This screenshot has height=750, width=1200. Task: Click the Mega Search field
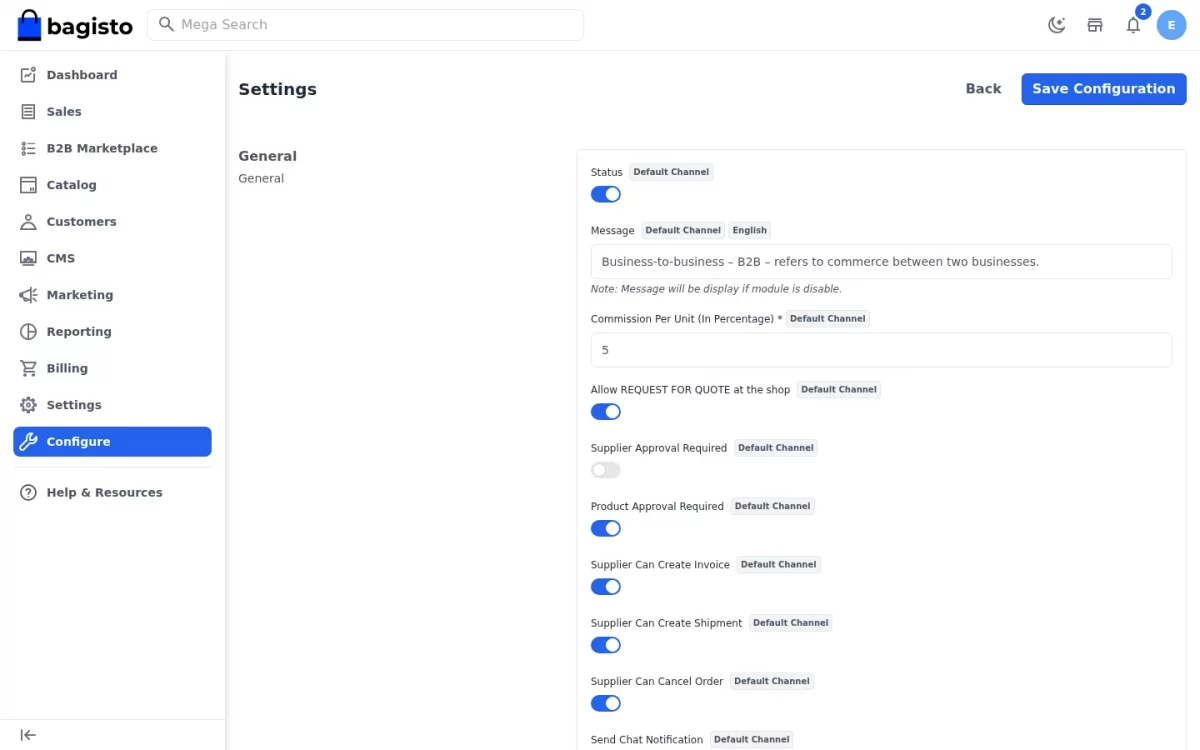click(x=365, y=25)
